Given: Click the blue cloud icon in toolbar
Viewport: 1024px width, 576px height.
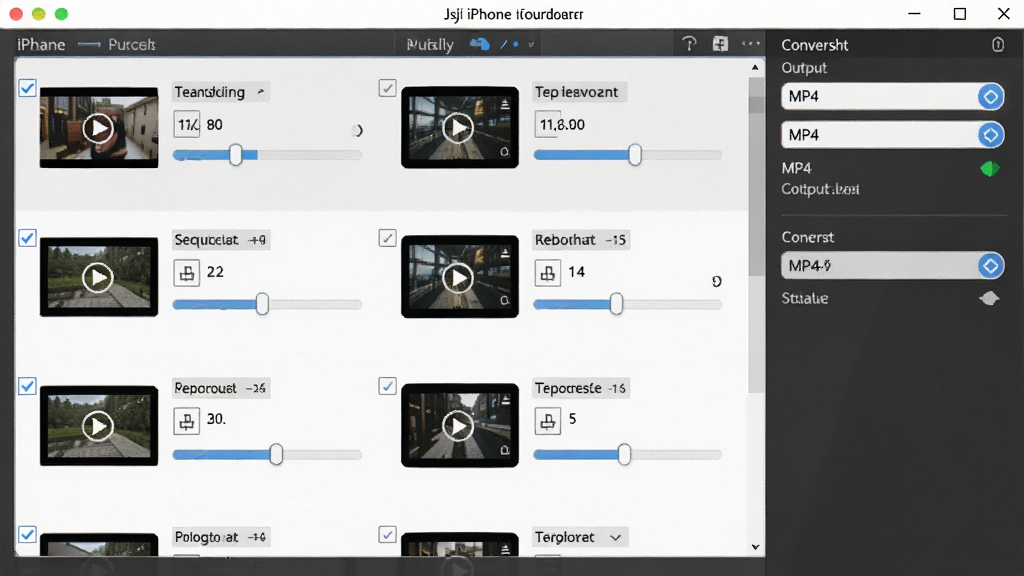Looking at the screenshot, I should pos(479,44).
